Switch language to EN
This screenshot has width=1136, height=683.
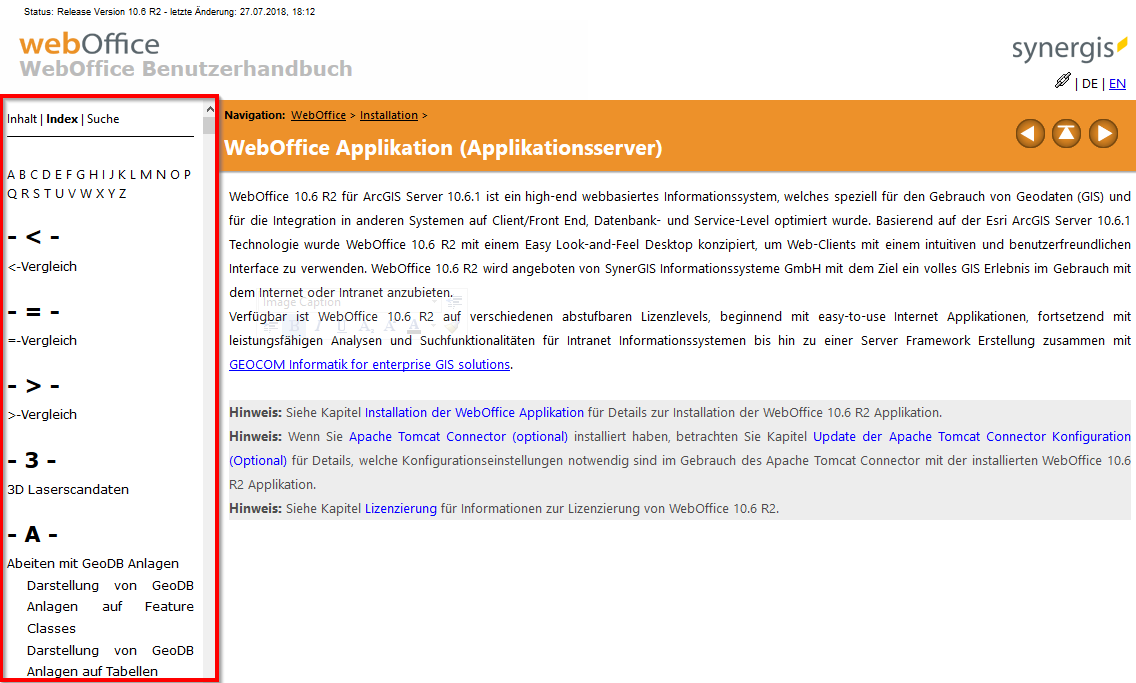[x=1117, y=83]
